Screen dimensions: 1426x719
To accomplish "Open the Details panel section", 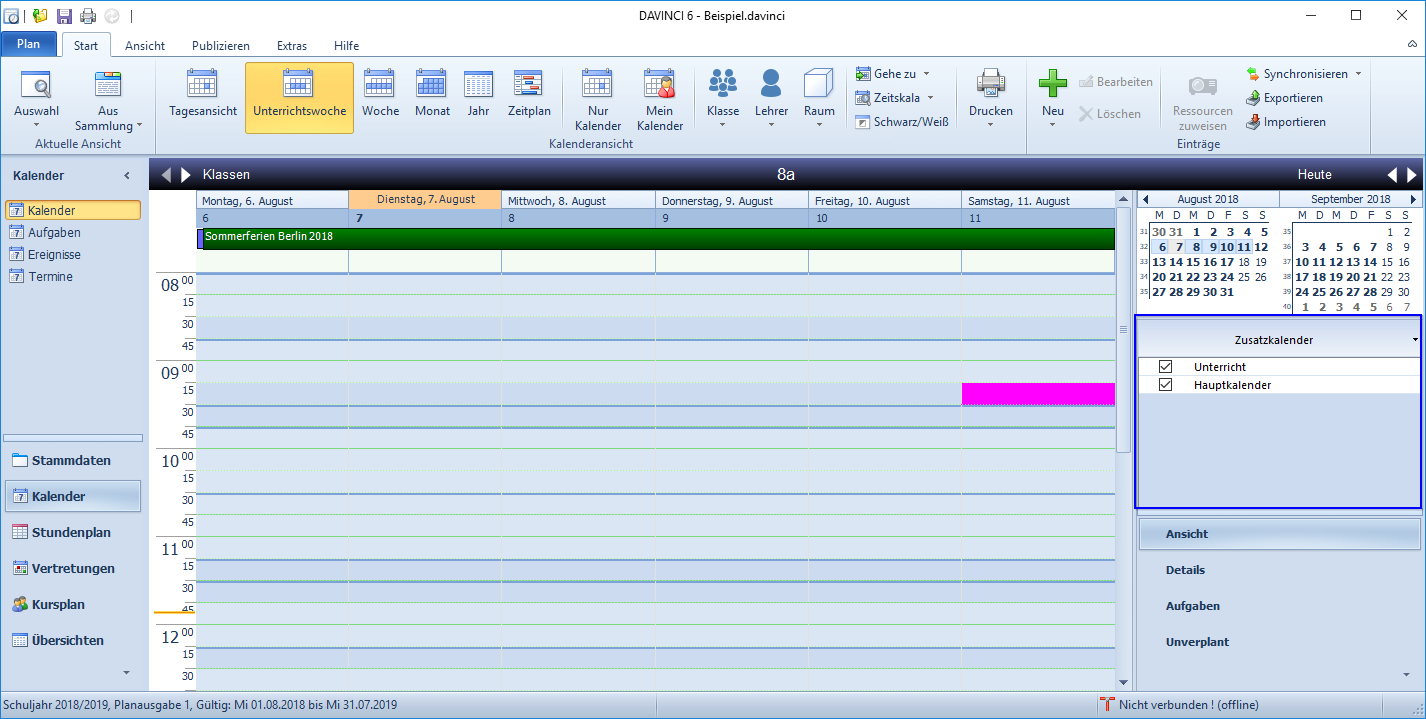I will point(1185,570).
